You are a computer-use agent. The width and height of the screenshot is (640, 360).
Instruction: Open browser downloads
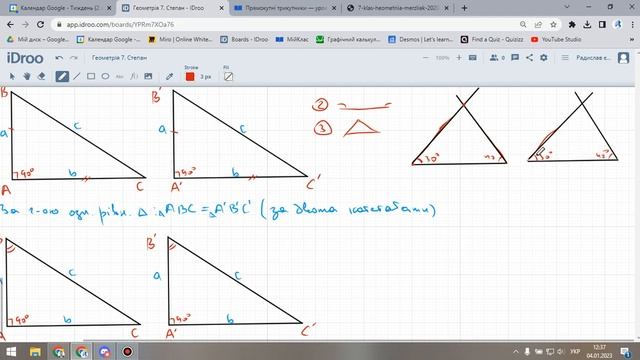tap(587, 24)
